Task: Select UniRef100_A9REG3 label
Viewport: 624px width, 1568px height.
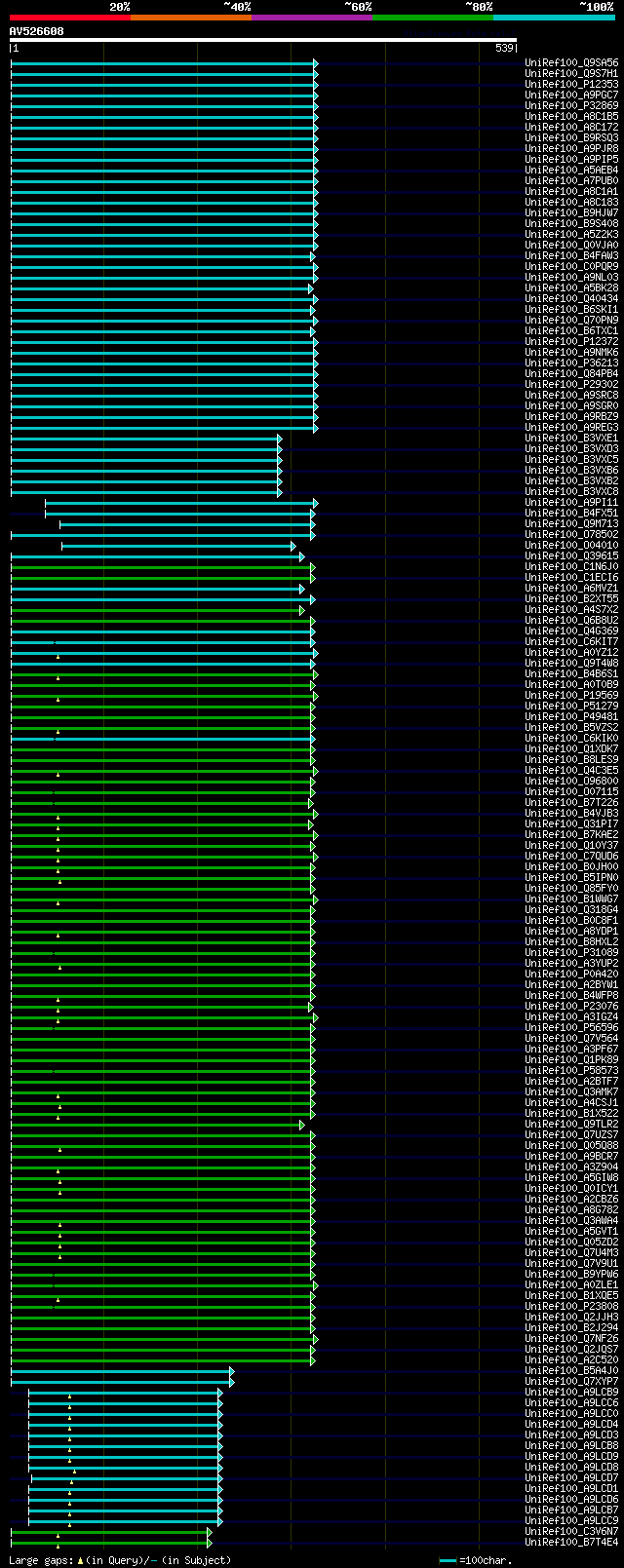Action: point(571,428)
